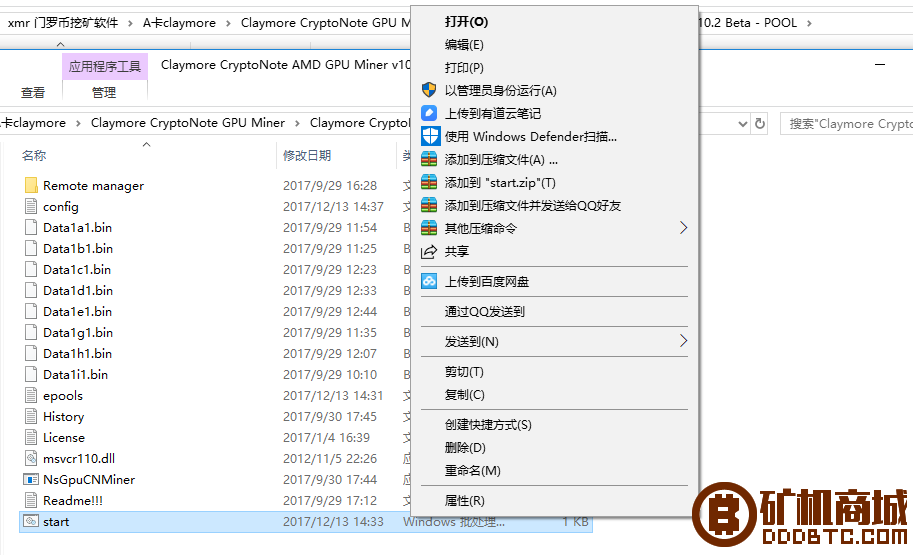The height and width of the screenshot is (555, 913).
Task: Click chevron after A卡claymore in top breadcrumb
Action: tap(228, 23)
